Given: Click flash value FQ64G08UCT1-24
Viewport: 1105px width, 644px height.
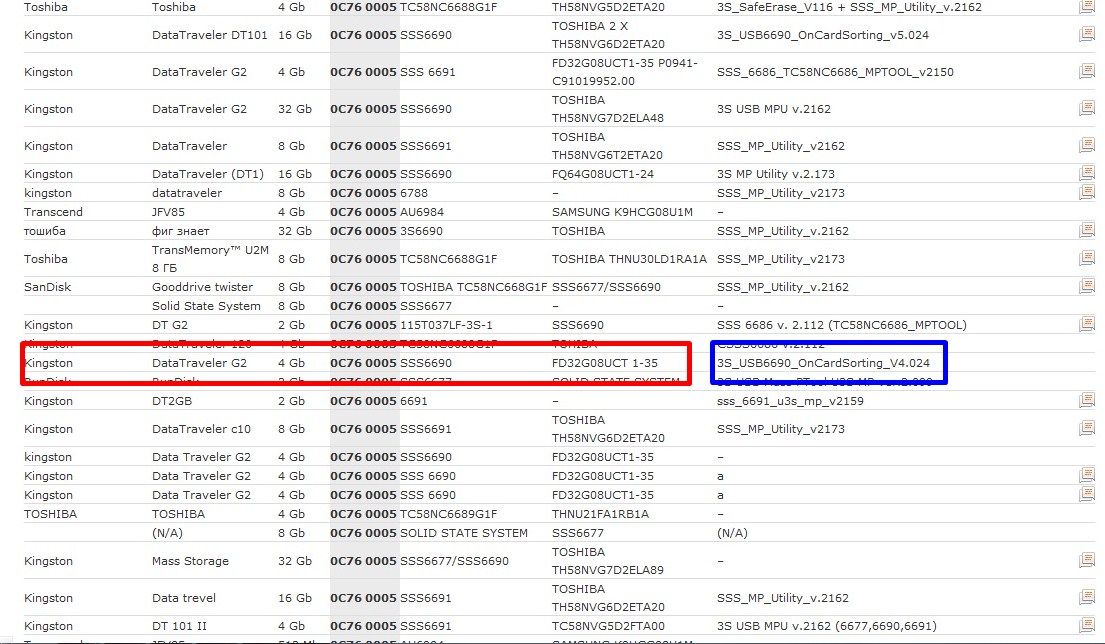Looking at the screenshot, I should pos(603,174).
